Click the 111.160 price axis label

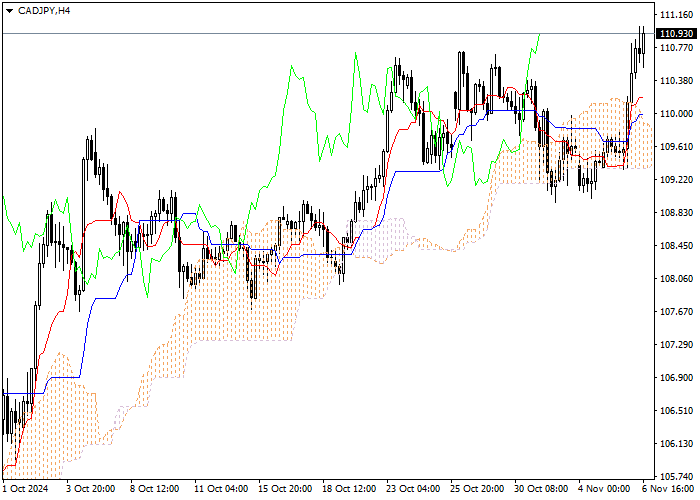[x=676, y=15]
